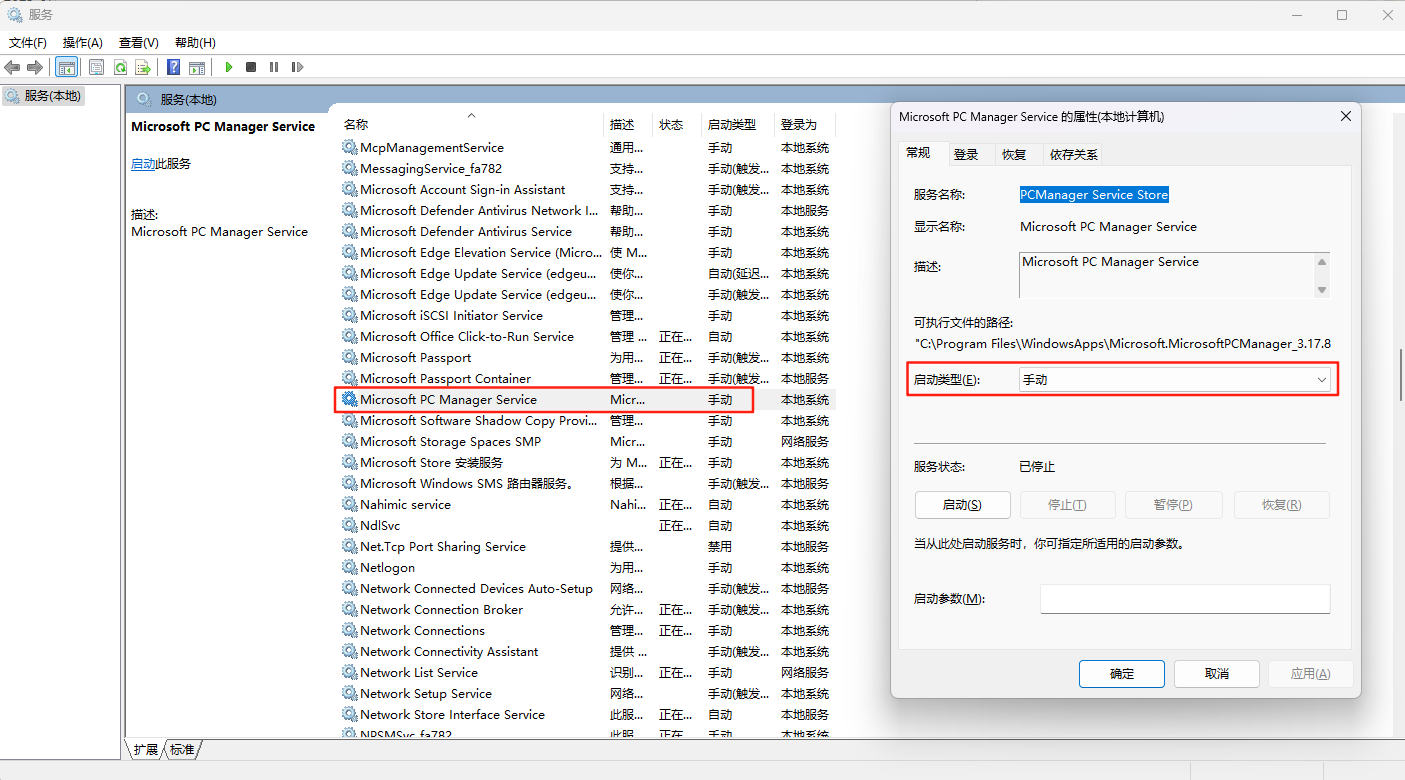Image resolution: width=1405 pixels, height=780 pixels.
Task: Open Help via the question mark icon
Action: pos(173,67)
